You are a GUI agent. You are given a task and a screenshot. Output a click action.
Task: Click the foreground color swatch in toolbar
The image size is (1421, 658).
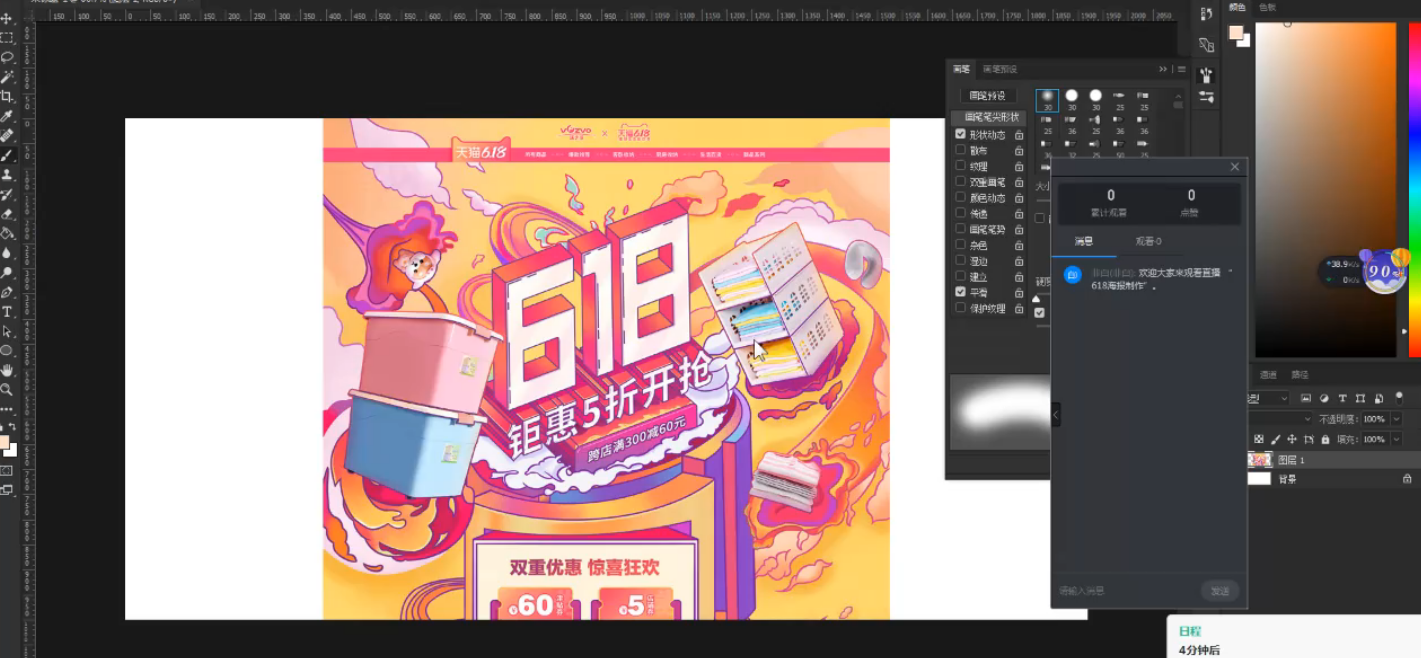coord(5,442)
